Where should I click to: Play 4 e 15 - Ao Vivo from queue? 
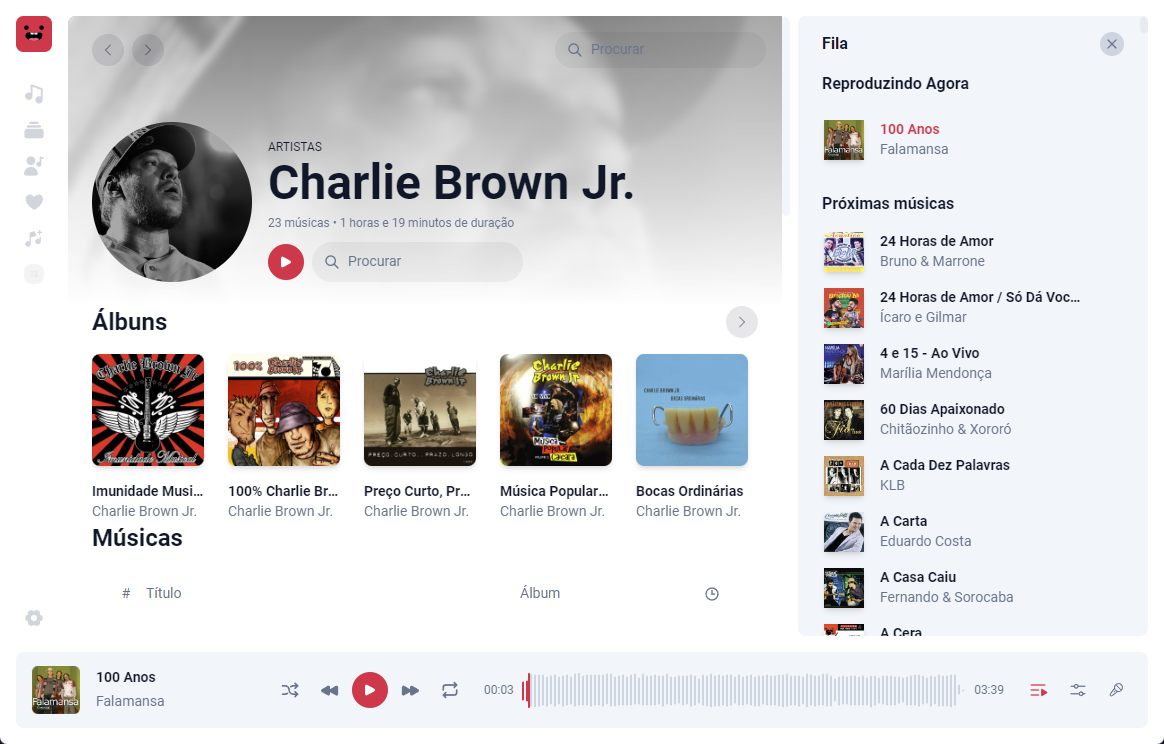[972, 363]
